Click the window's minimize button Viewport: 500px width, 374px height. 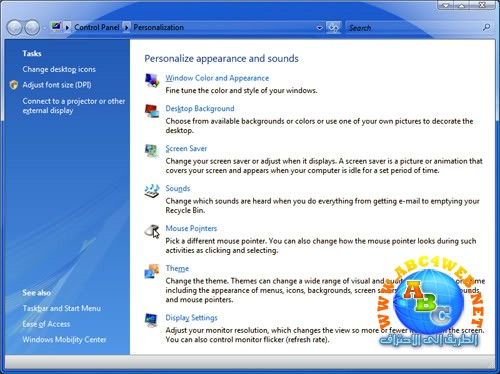tap(446, 5)
